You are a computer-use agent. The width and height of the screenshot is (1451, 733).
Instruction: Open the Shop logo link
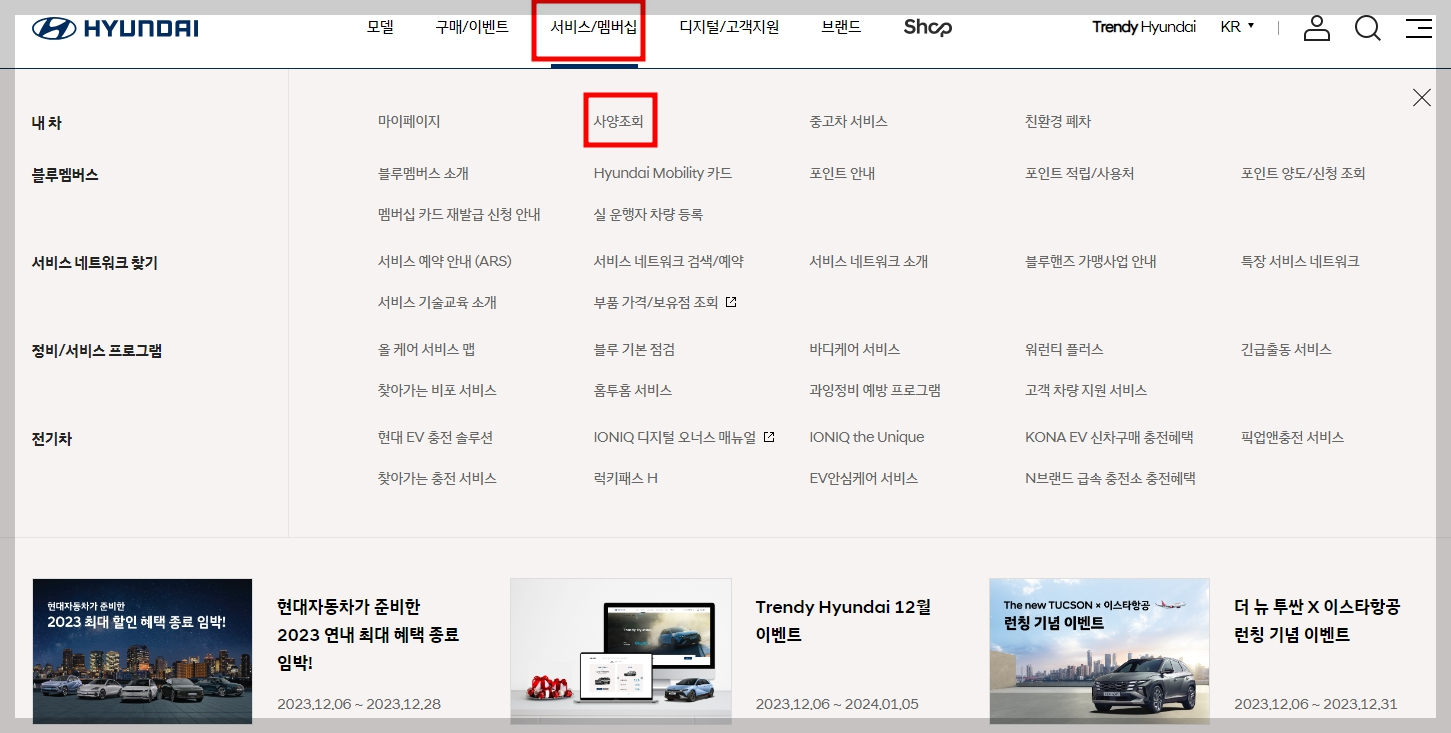pos(927,27)
